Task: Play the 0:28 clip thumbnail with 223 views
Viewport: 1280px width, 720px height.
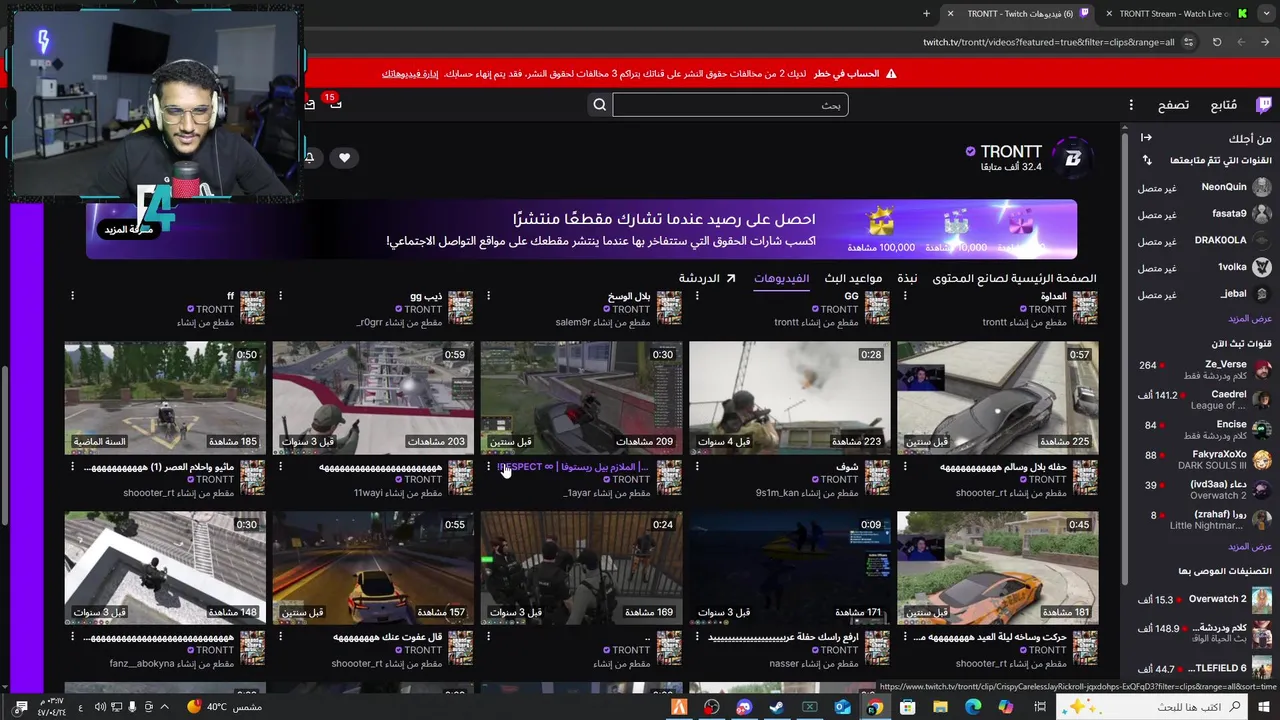Action: [789, 398]
